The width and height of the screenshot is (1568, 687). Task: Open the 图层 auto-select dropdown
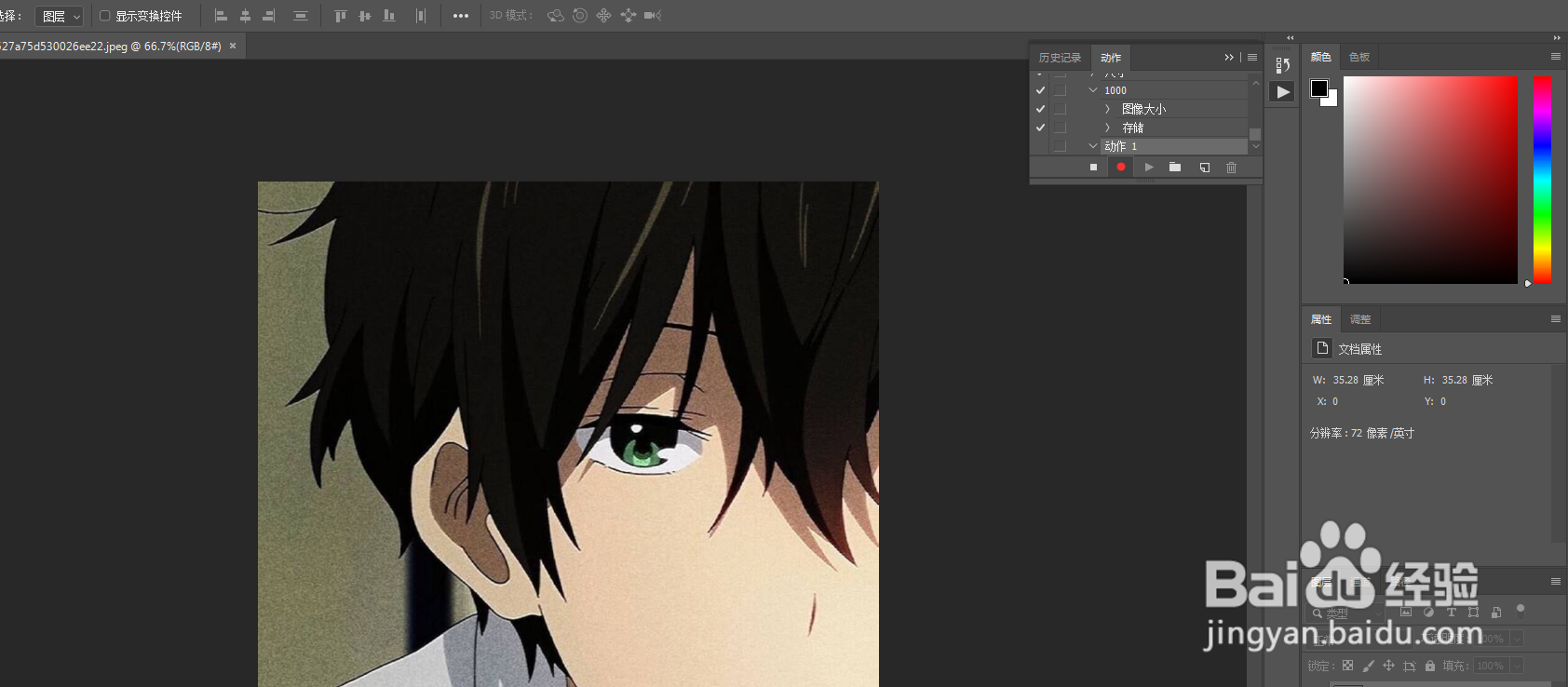pyautogui.click(x=60, y=17)
